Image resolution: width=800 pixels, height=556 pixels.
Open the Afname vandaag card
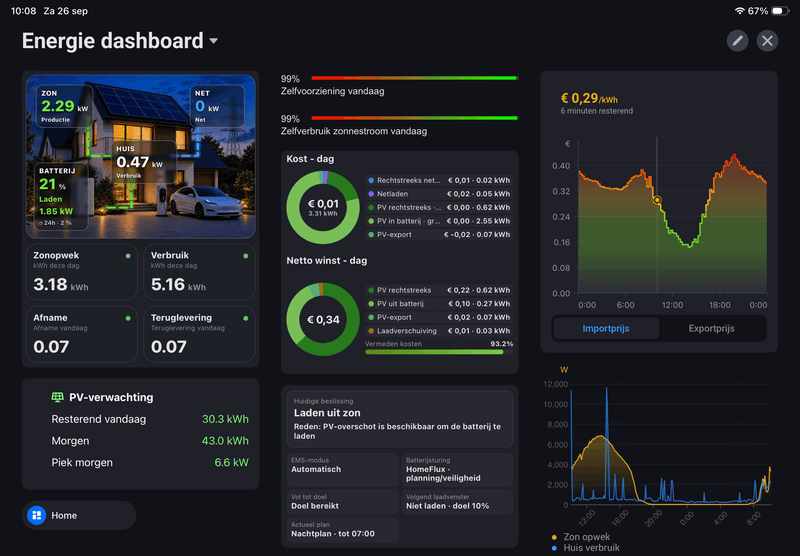click(82, 334)
